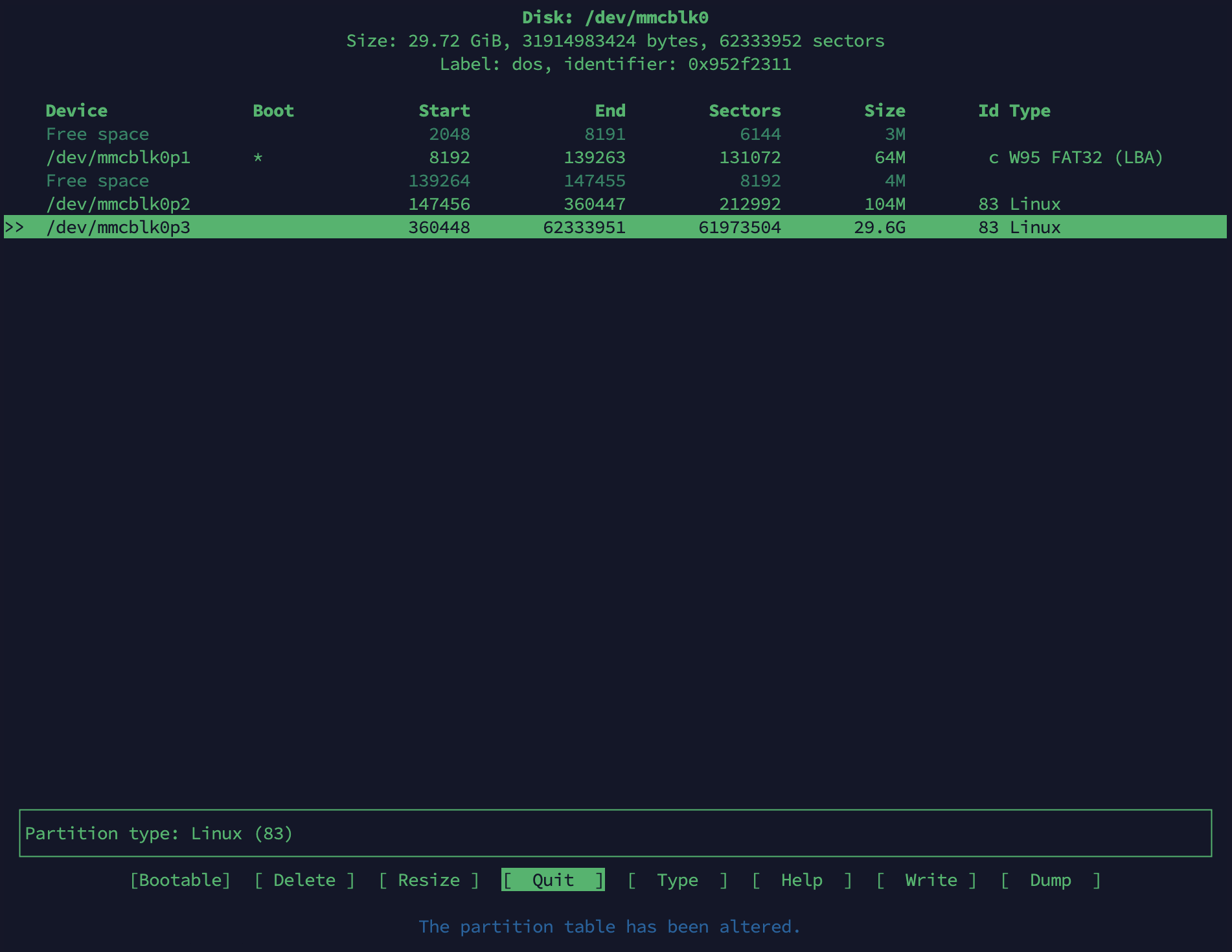
Task: Click the Quit action button
Action: pyautogui.click(x=551, y=880)
